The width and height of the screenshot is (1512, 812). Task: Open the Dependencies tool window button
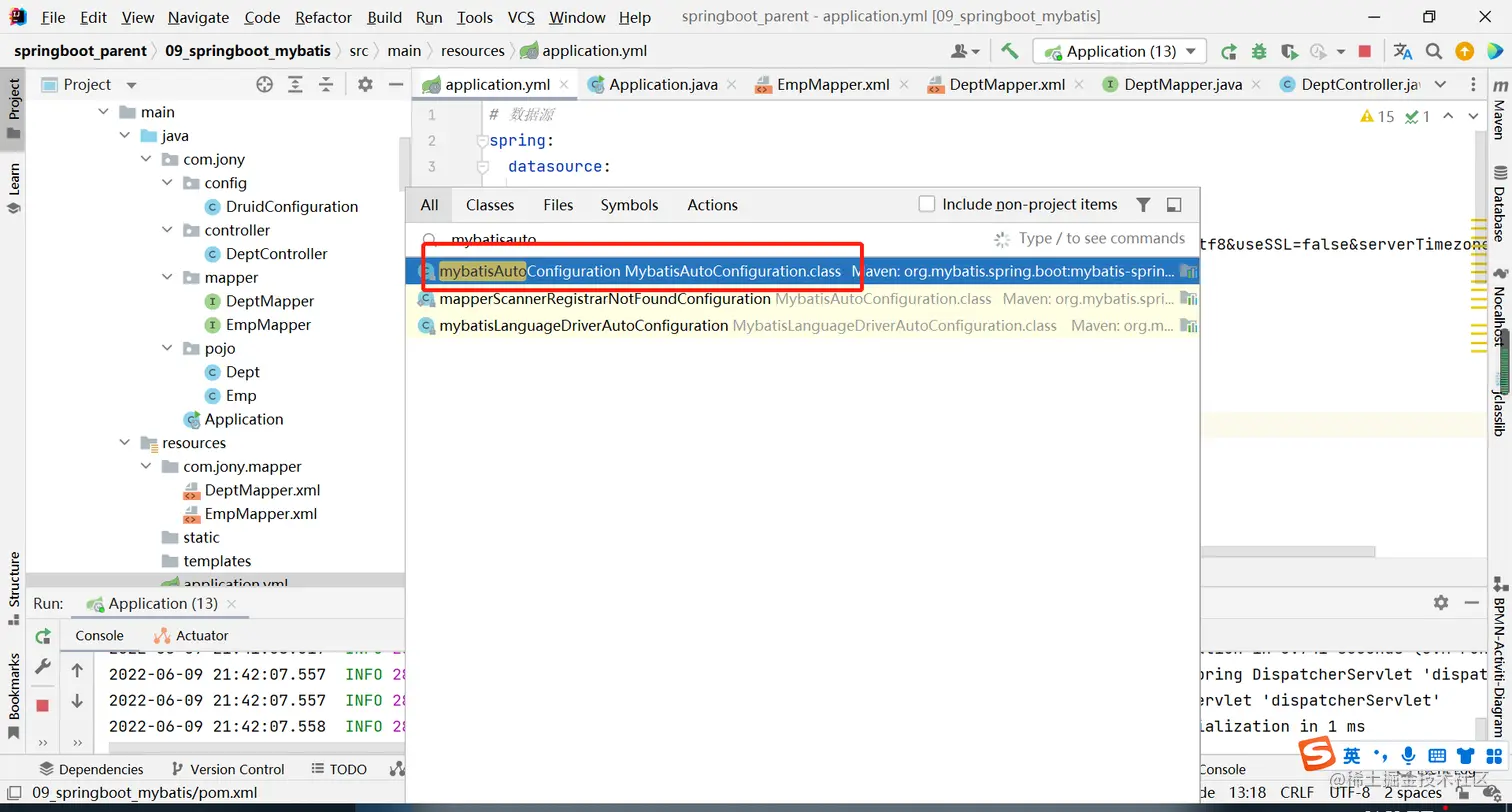[91, 769]
